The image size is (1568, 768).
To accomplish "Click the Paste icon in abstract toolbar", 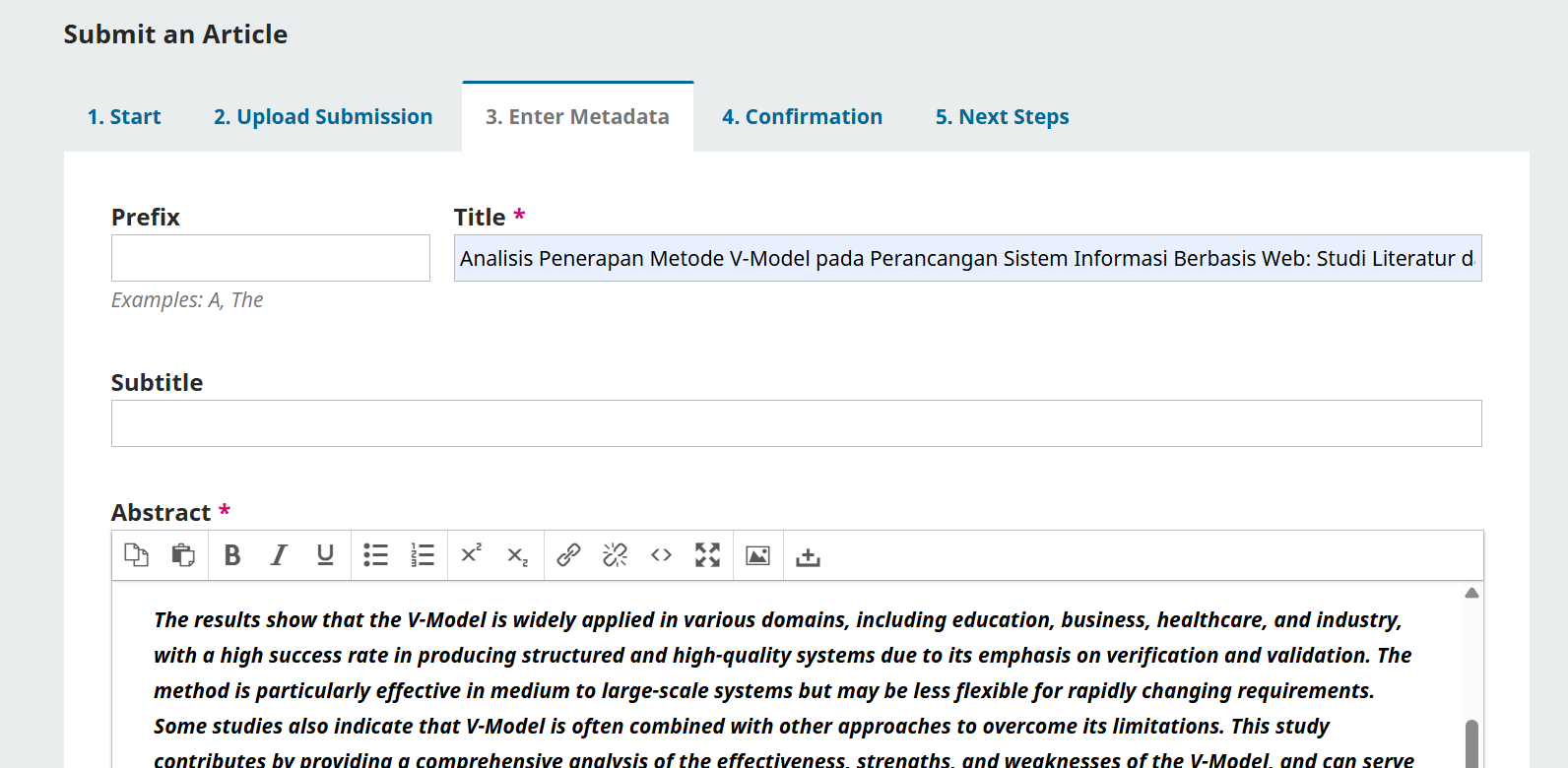I will pyautogui.click(x=183, y=555).
